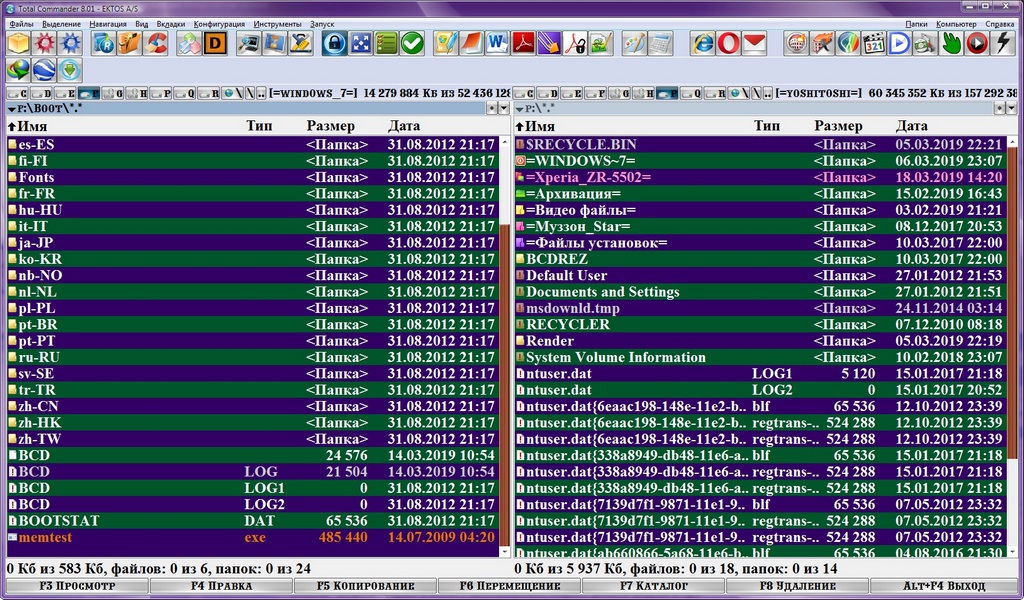
Task: Click the green checkmark toolbar icon
Action: 412,43
